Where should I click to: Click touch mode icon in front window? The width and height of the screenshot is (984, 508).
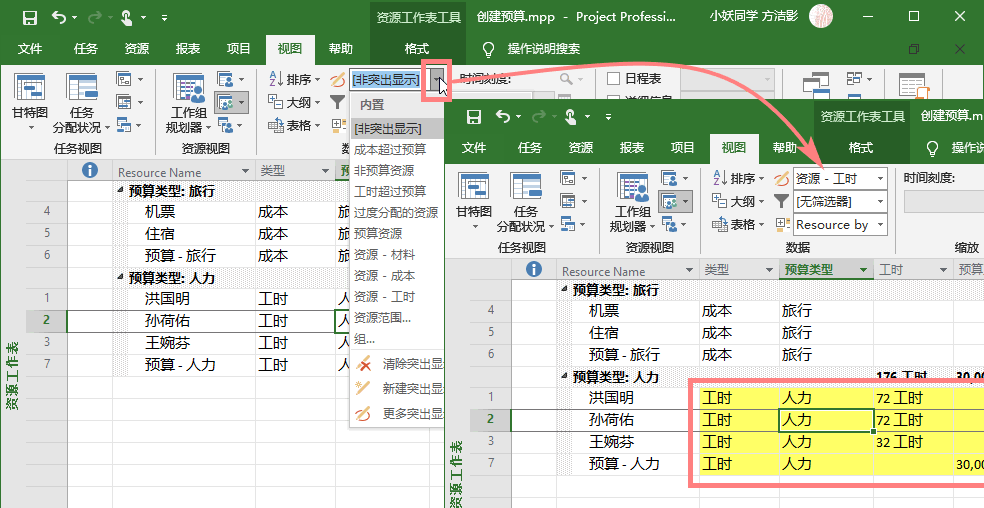pyautogui.click(x=570, y=117)
